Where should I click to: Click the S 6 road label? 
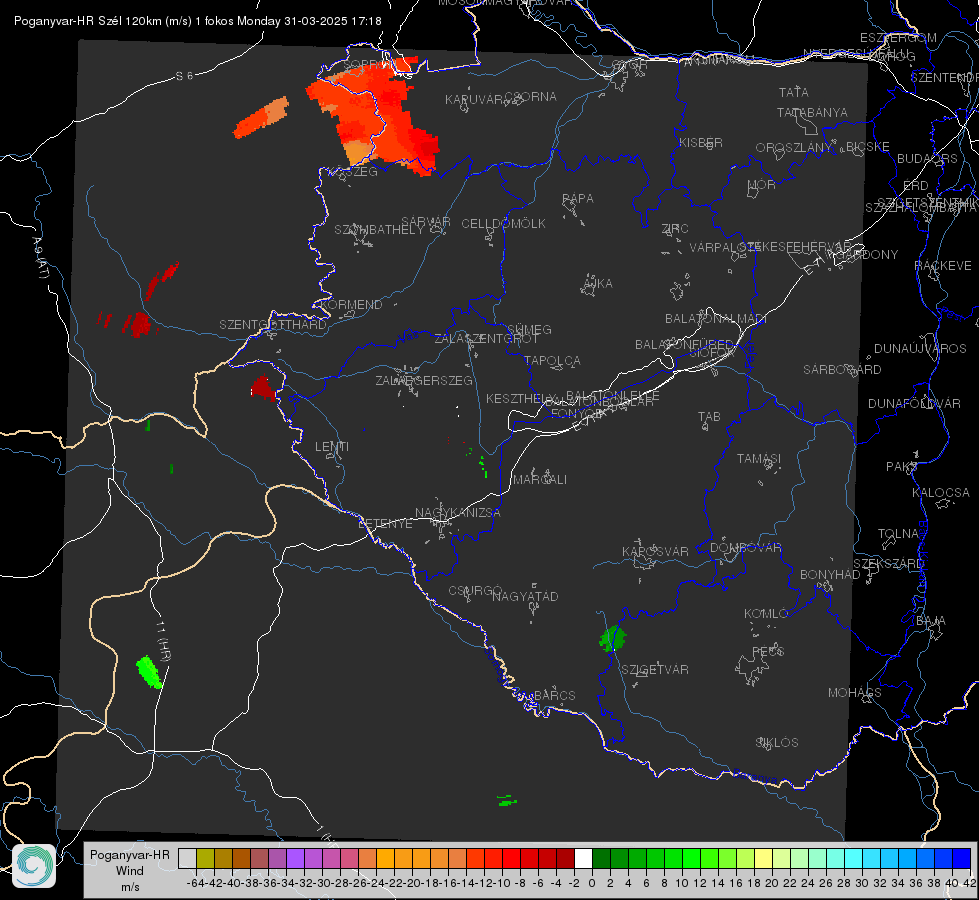(184, 76)
